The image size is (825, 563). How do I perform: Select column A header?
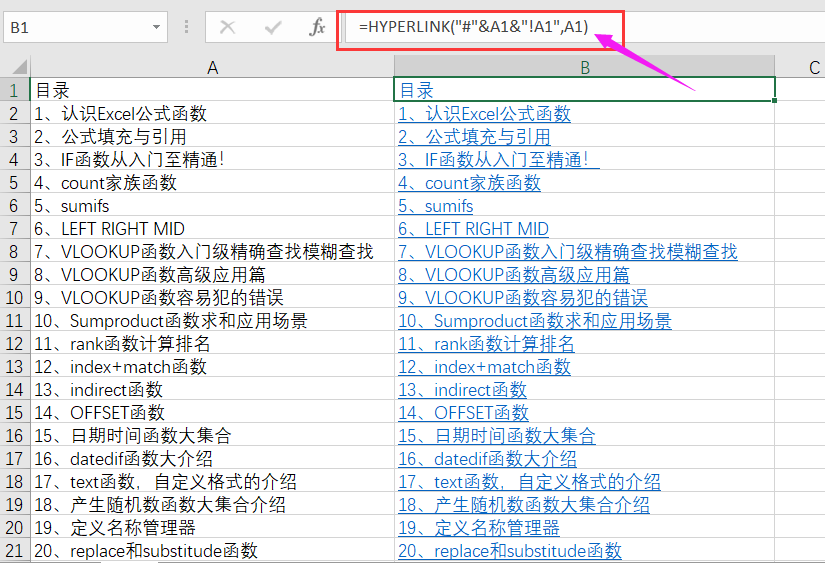pos(212,67)
